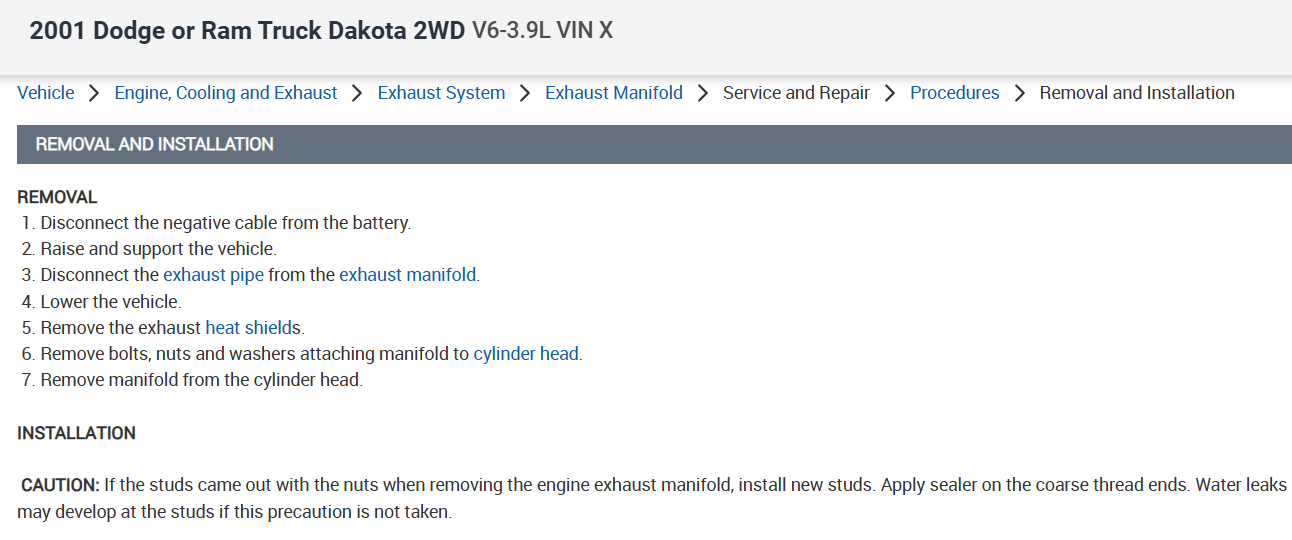Image resolution: width=1292 pixels, height=540 pixels.
Task: Navigate to Procedures breadcrumb link
Action: [954, 93]
